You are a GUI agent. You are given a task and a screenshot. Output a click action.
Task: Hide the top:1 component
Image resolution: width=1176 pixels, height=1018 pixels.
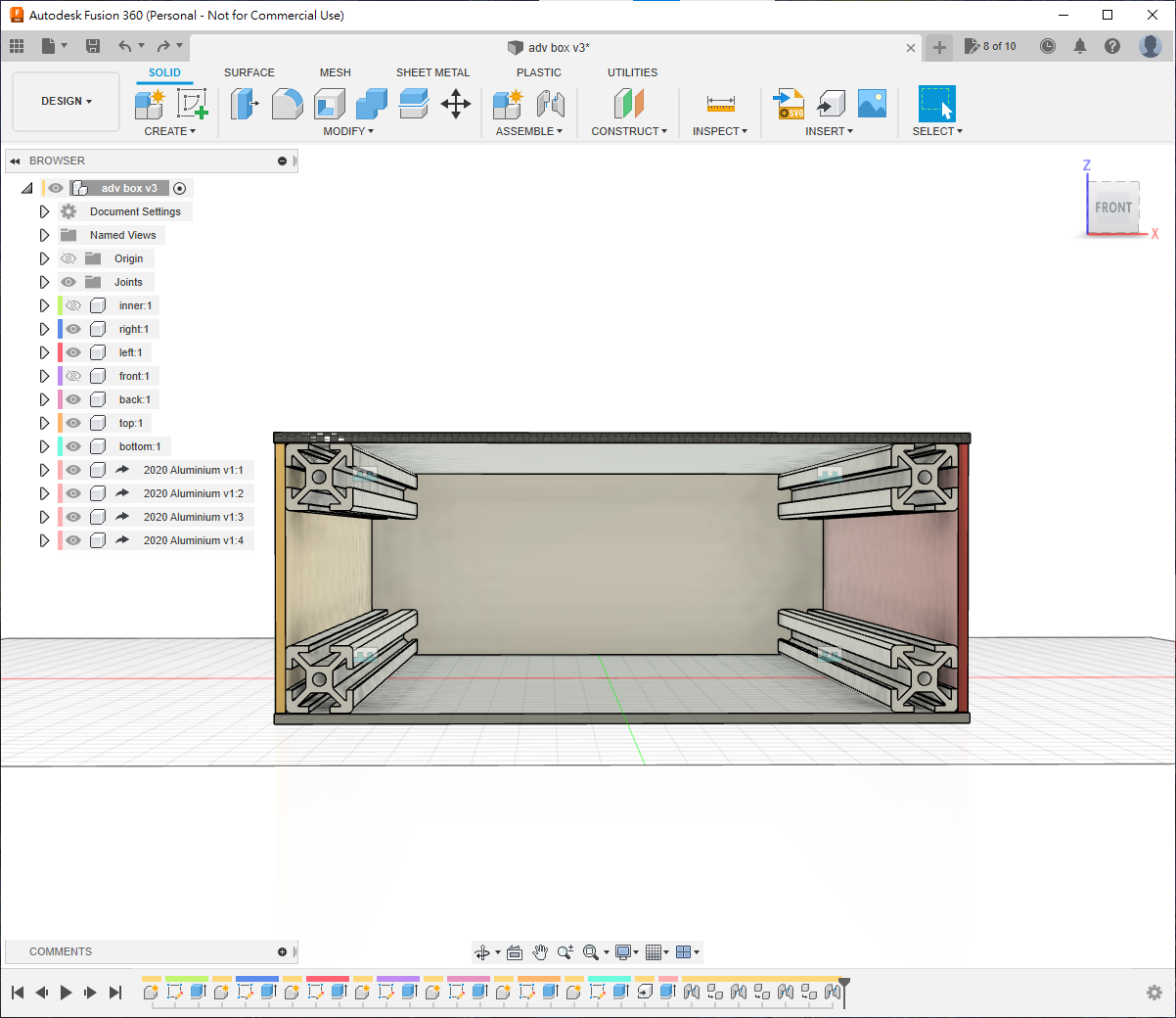tap(73, 423)
